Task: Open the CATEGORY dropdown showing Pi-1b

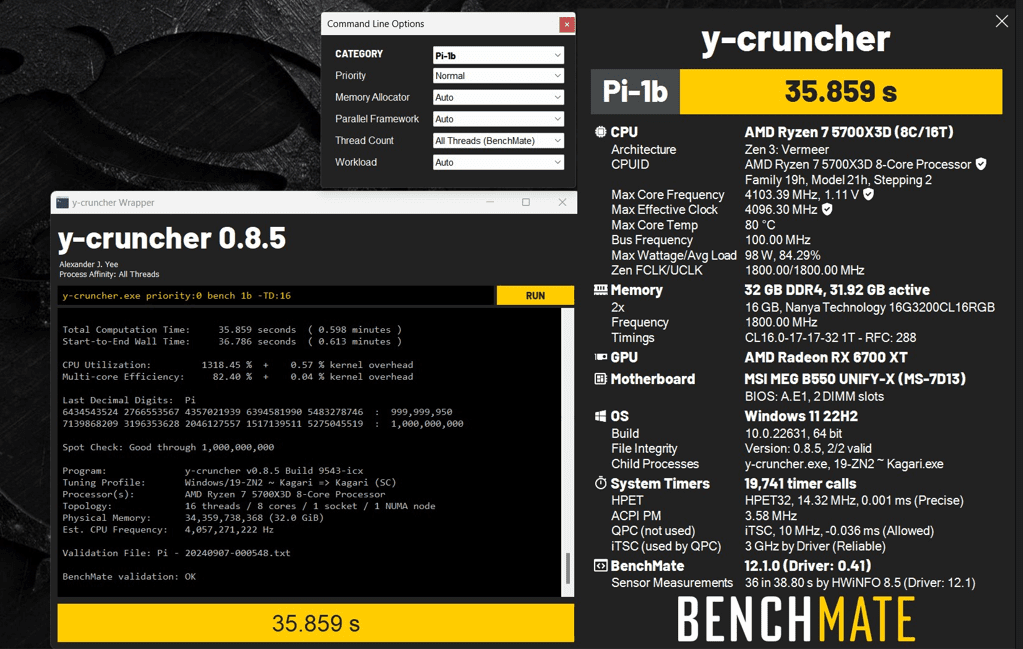Action: pos(498,55)
